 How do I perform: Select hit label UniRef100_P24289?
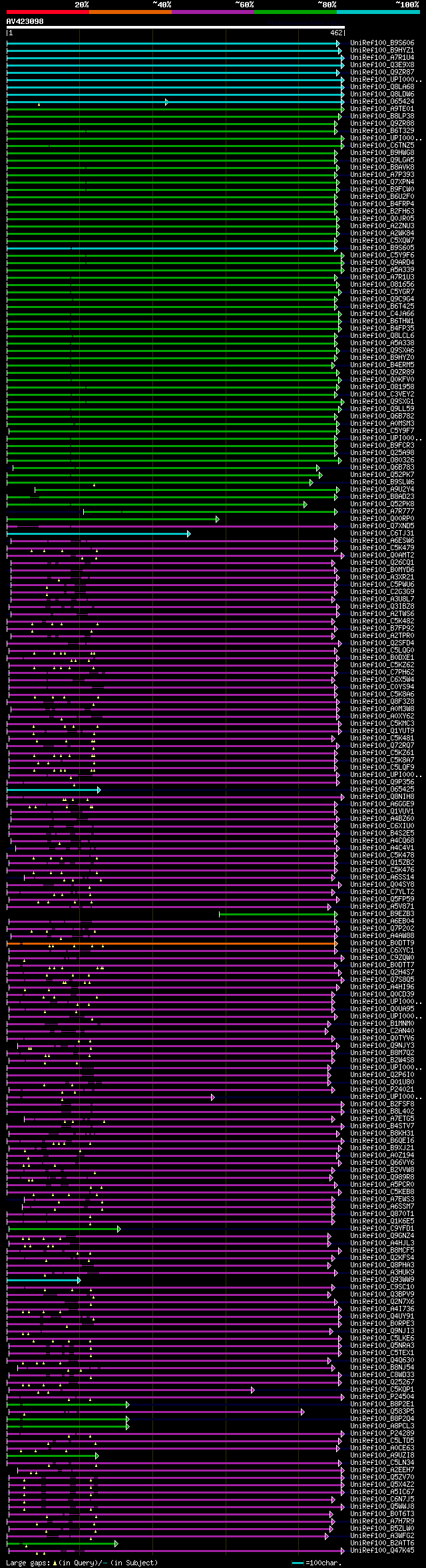tap(382, 1434)
